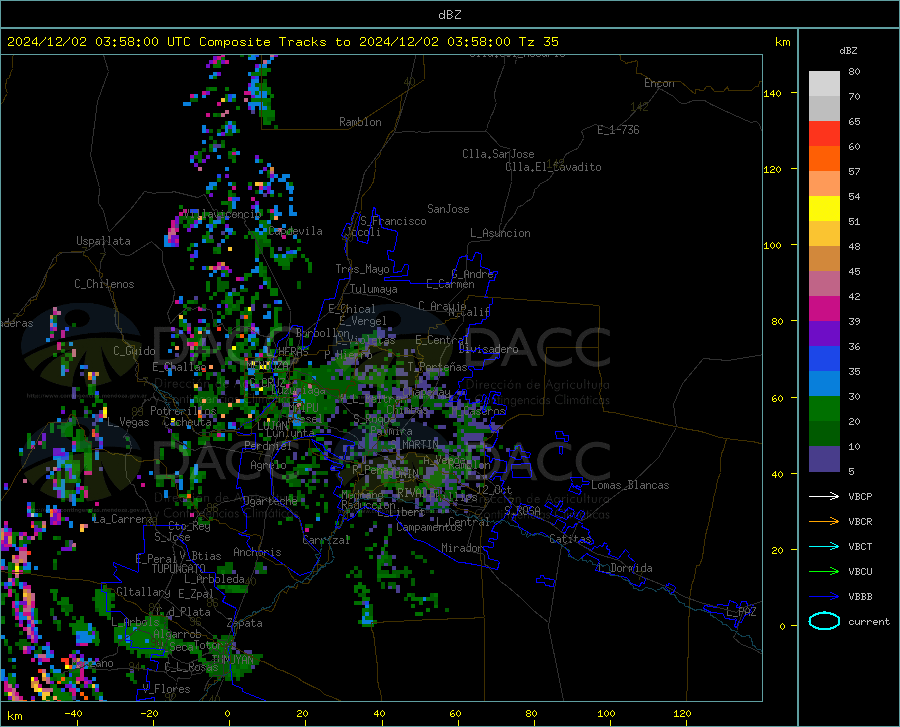Click the 'Anchoris' place label
Viewport: 900px width, 727px height.
257,552
